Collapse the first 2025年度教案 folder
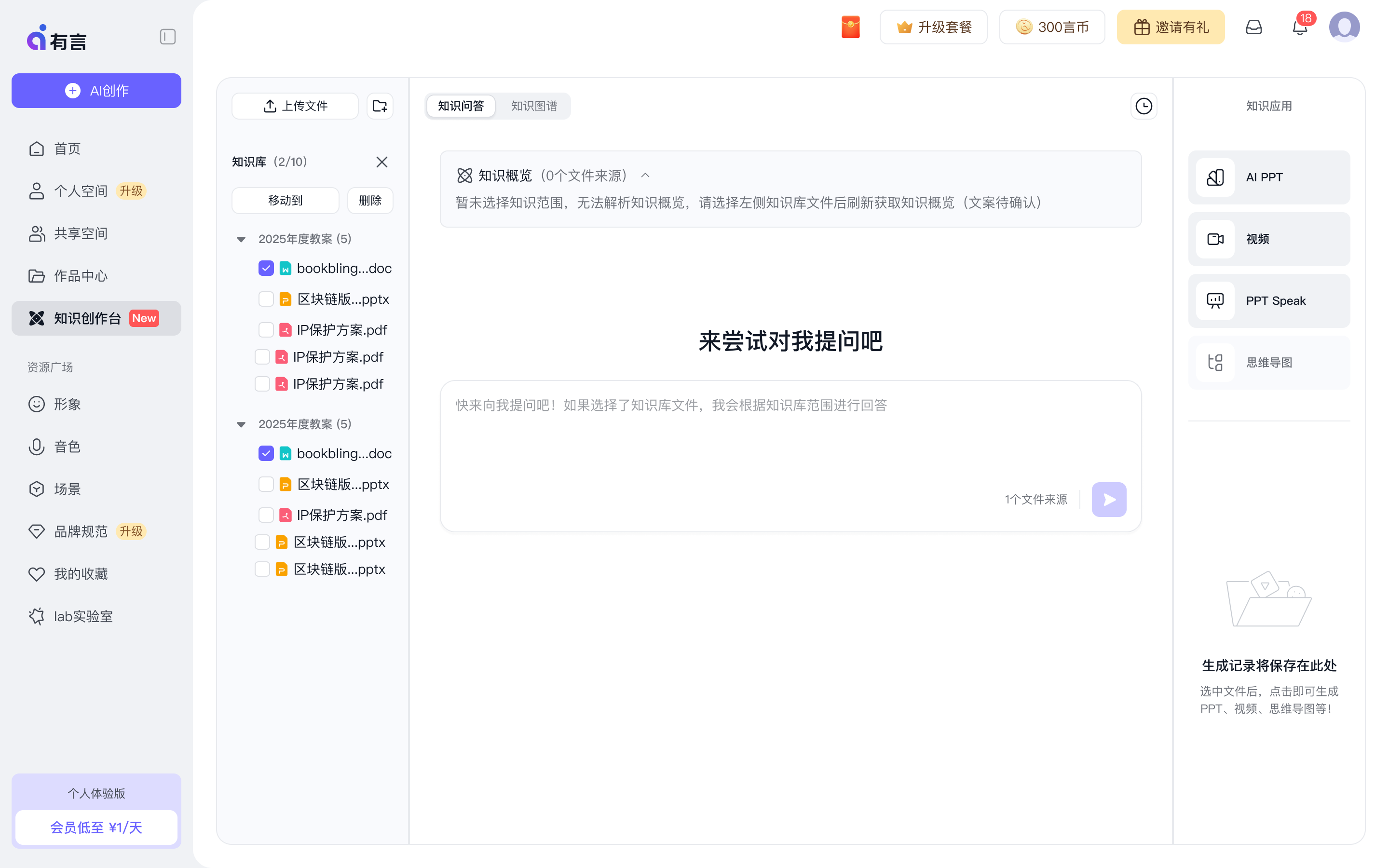This screenshot has height=868, width=1389. tap(241, 239)
